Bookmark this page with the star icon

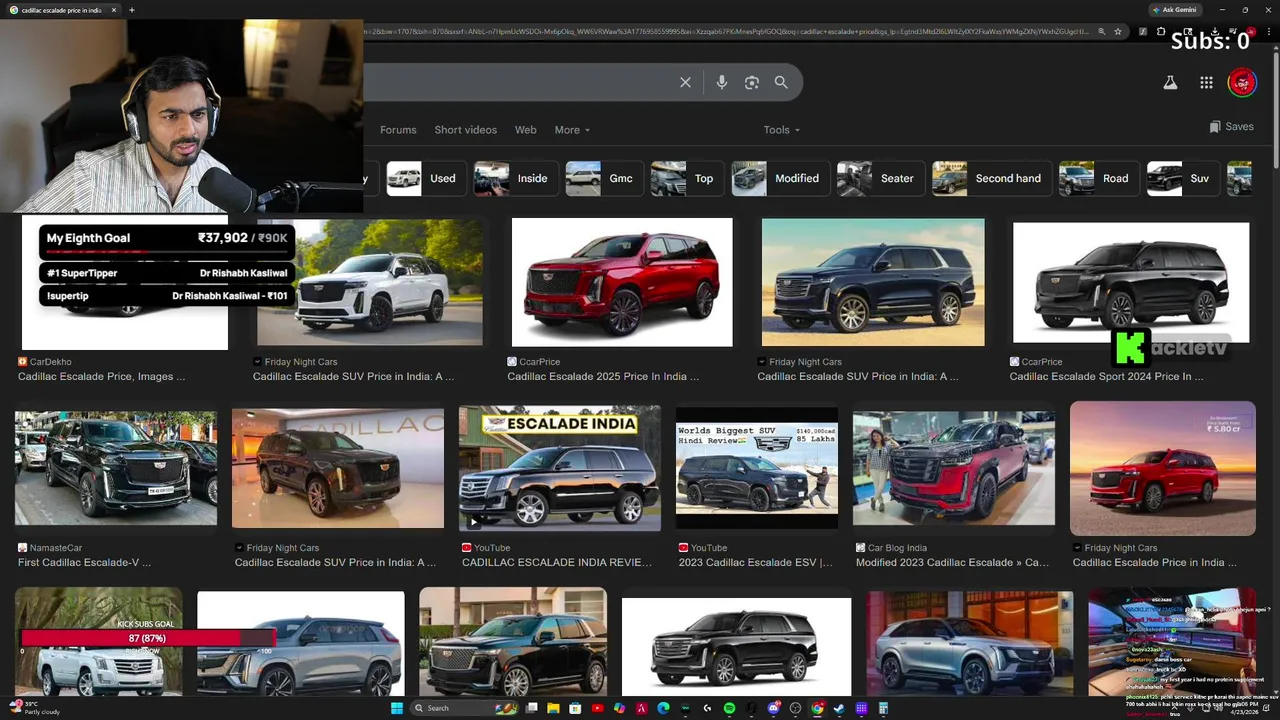tap(1118, 31)
